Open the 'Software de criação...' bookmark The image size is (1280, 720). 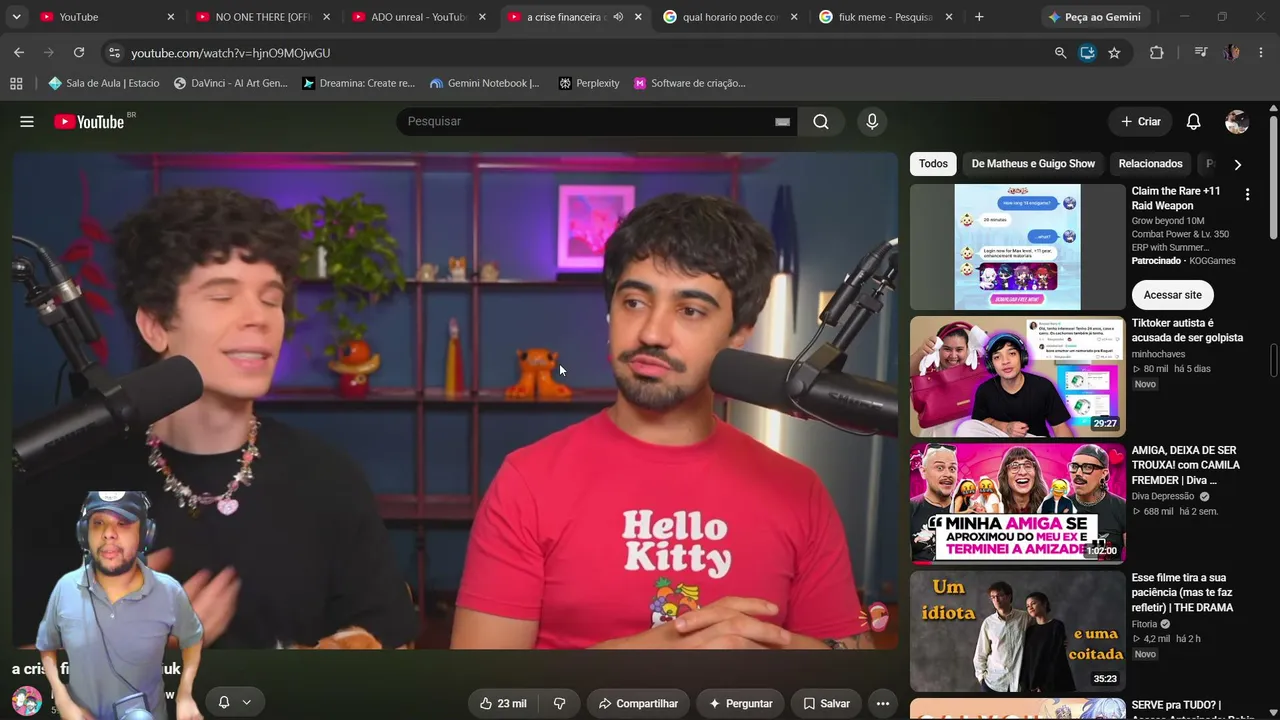point(689,83)
